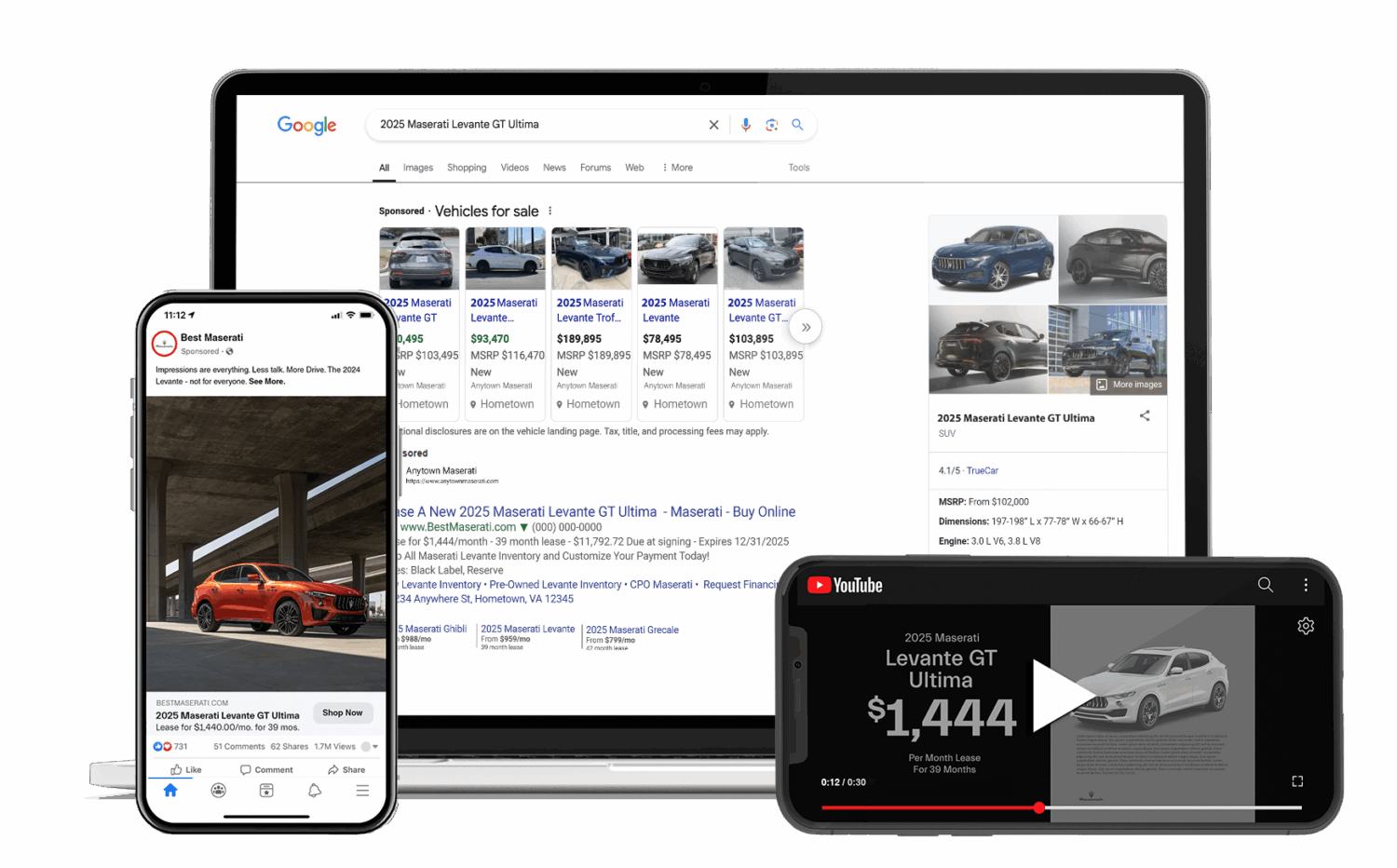Image resolution: width=1397 pixels, height=868 pixels.
Task: Enter fullscreen on the YouTube video
Action: coord(1297,781)
